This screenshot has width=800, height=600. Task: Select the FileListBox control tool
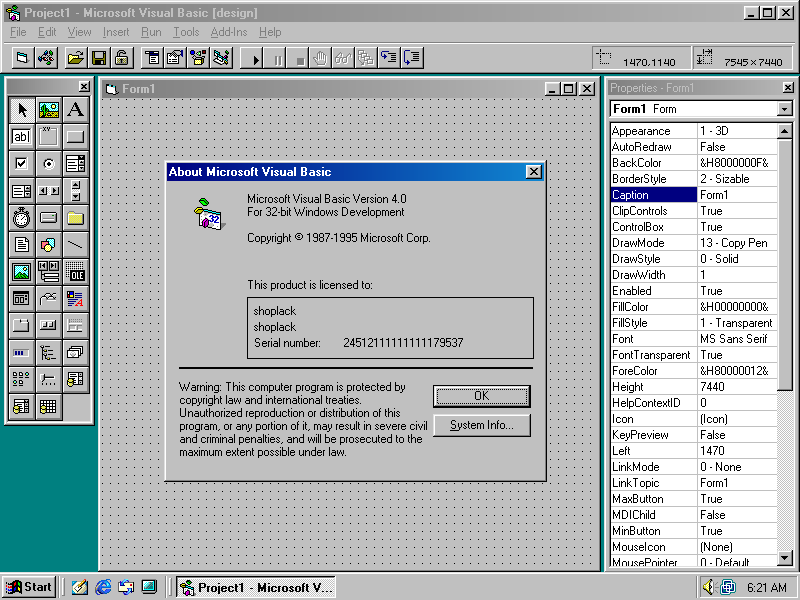pos(21,245)
